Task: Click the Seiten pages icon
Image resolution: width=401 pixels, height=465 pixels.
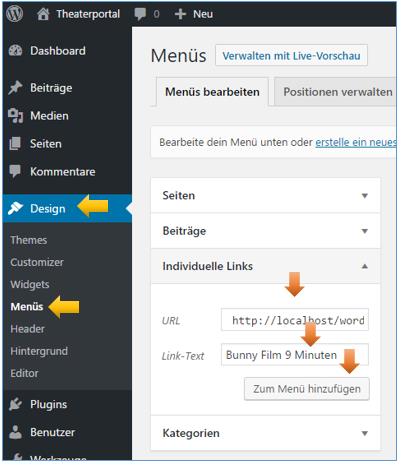Action: tap(15, 144)
